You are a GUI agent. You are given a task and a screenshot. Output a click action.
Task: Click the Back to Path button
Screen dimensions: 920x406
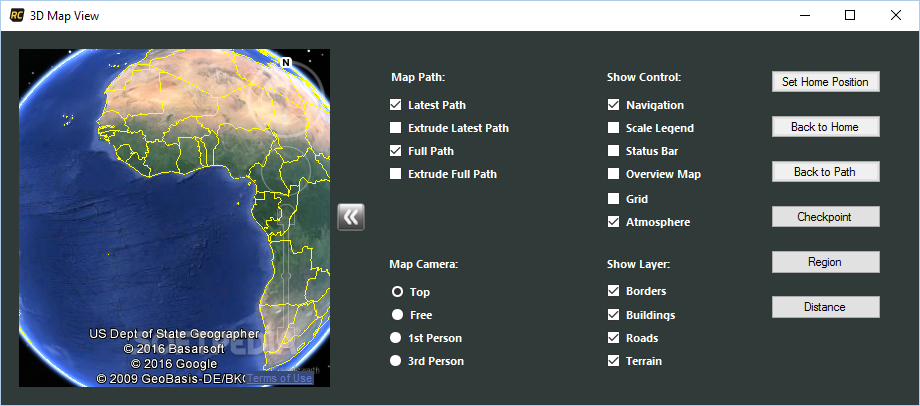(826, 172)
